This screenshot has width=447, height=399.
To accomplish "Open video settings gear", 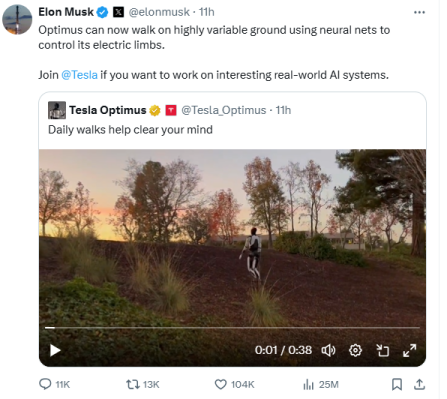I will point(355,350).
